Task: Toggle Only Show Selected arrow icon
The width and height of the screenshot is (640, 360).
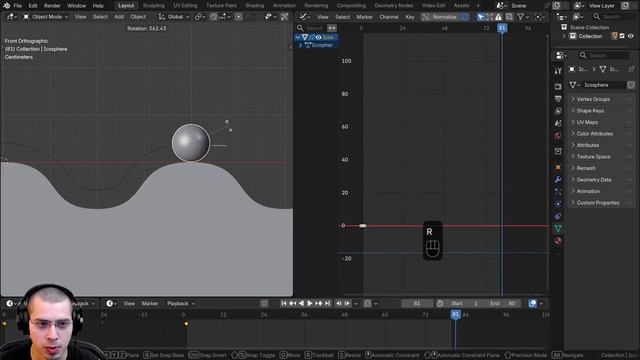Action: [x=480, y=17]
